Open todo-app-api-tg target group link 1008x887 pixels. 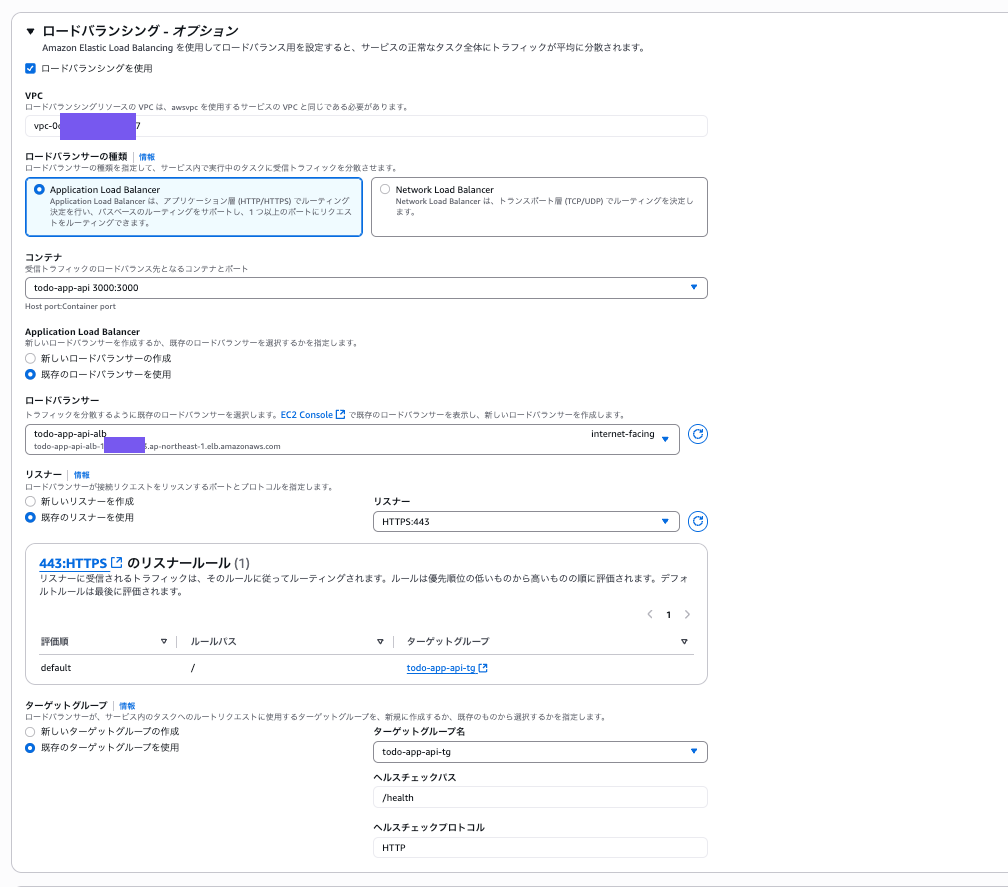447,668
